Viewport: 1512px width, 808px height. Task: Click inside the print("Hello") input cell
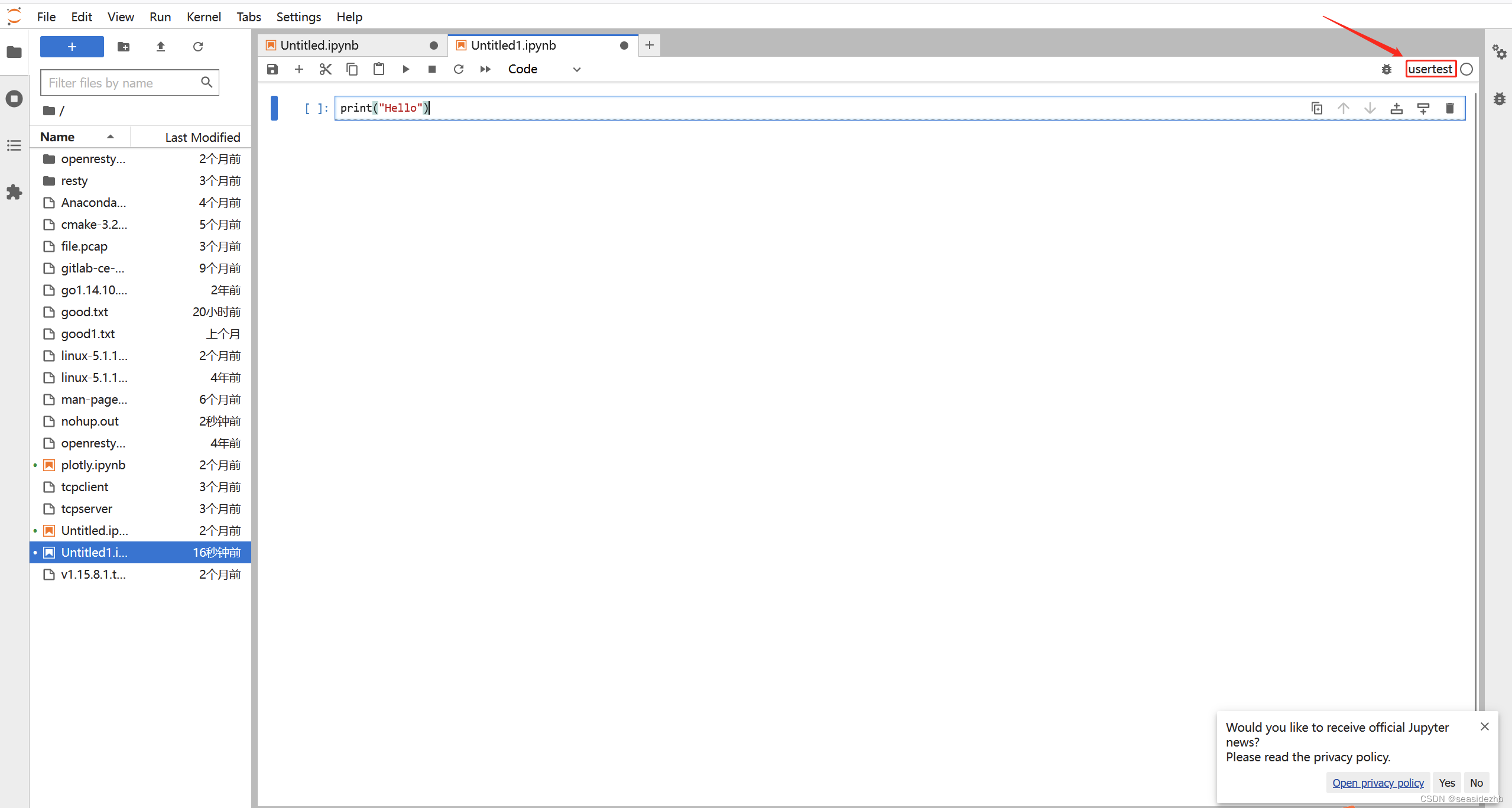[385, 107]
